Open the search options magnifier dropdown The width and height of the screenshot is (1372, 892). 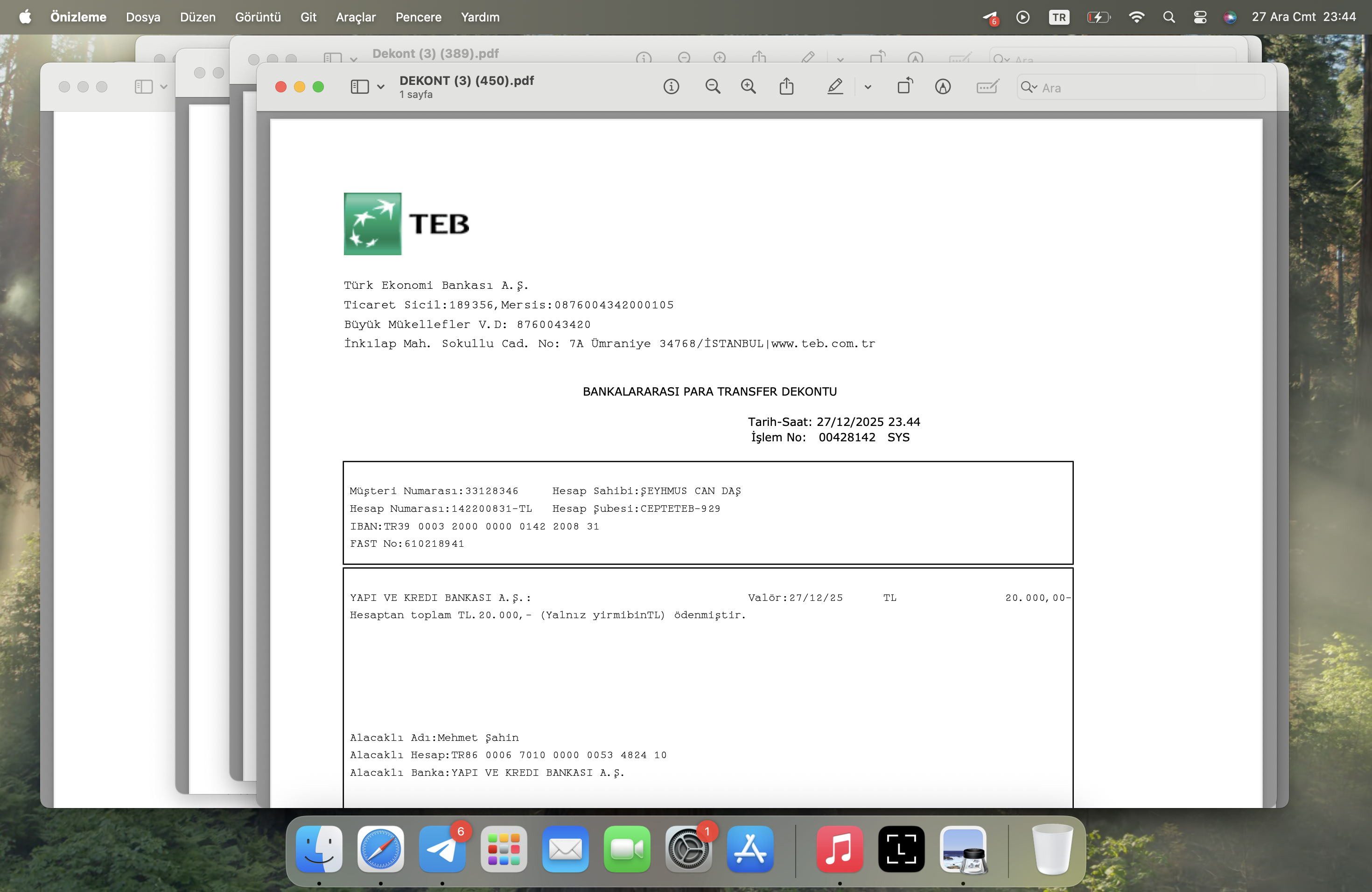click(1029, 88)
